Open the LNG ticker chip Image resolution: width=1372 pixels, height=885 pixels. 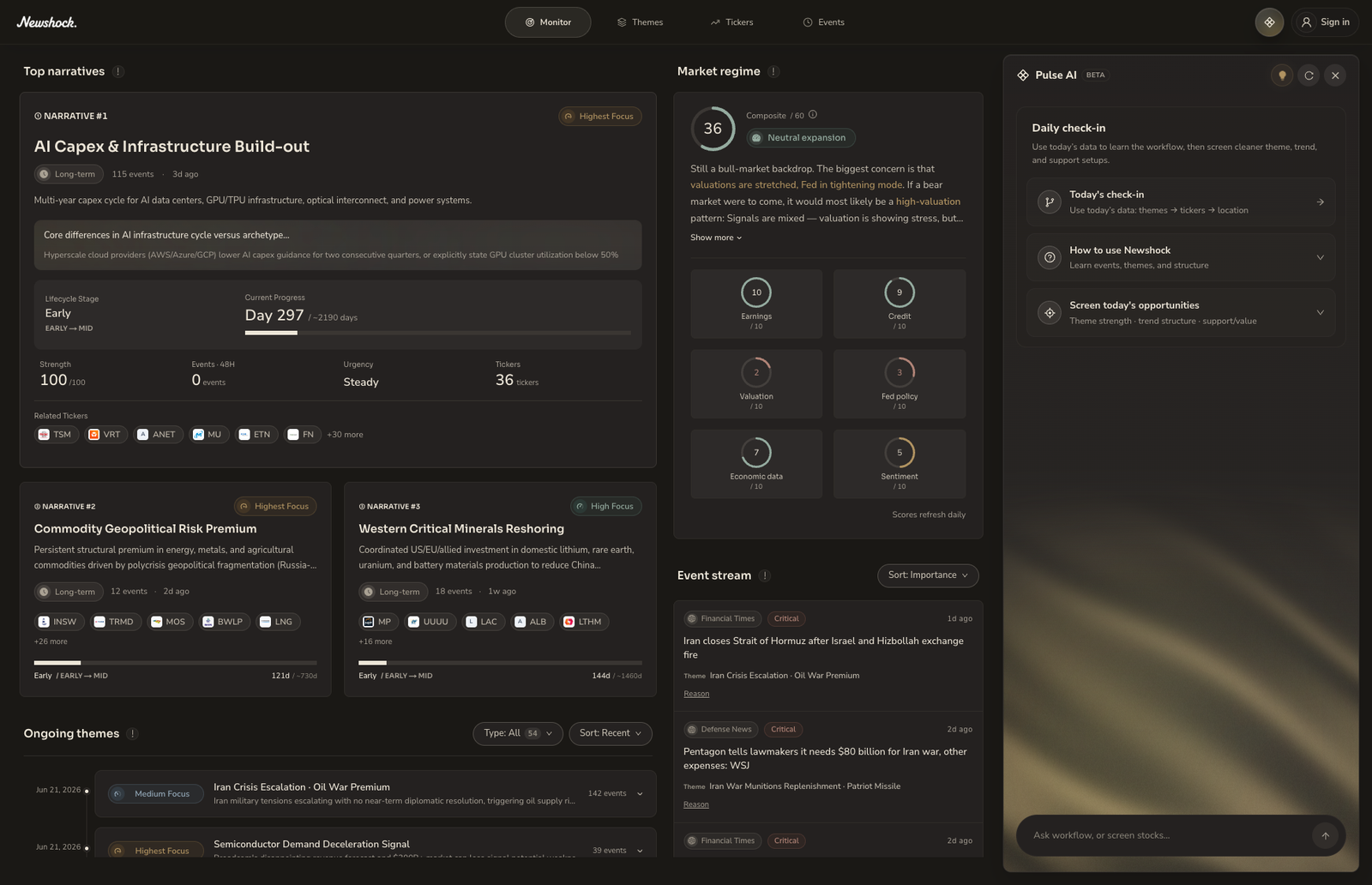278,622
